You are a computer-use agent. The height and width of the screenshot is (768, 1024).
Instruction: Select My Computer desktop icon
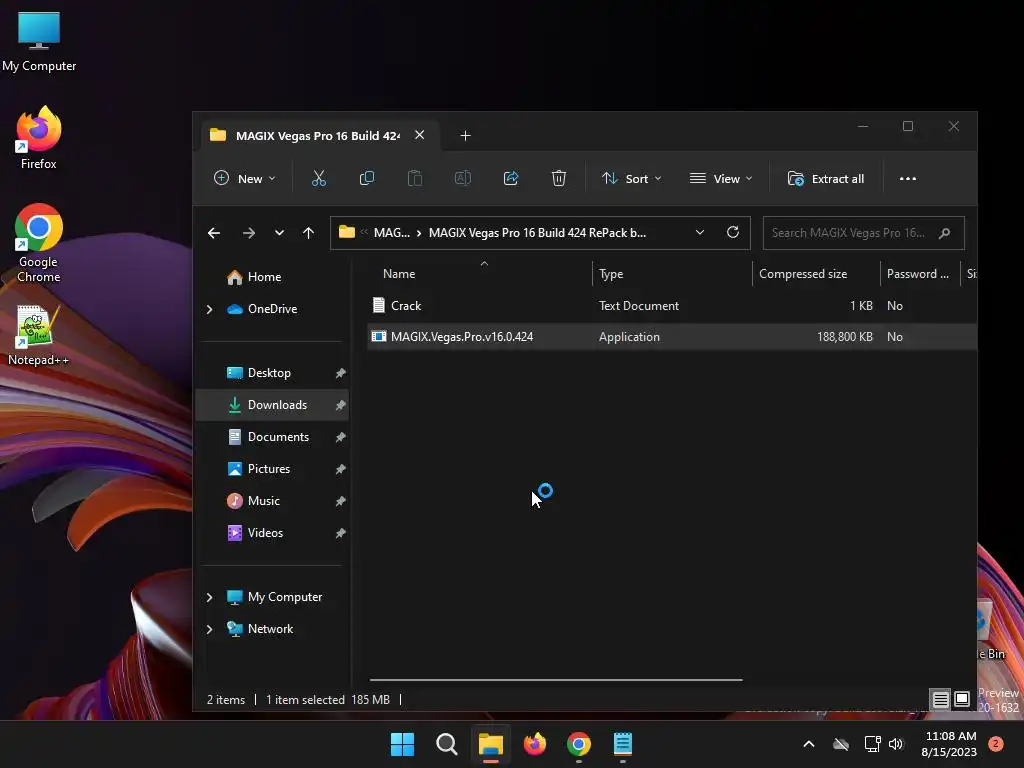(x=39, y=41)
